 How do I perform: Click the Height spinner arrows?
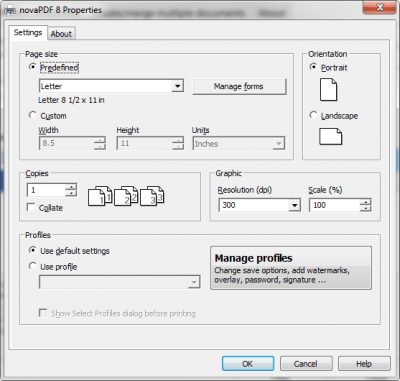178,143
